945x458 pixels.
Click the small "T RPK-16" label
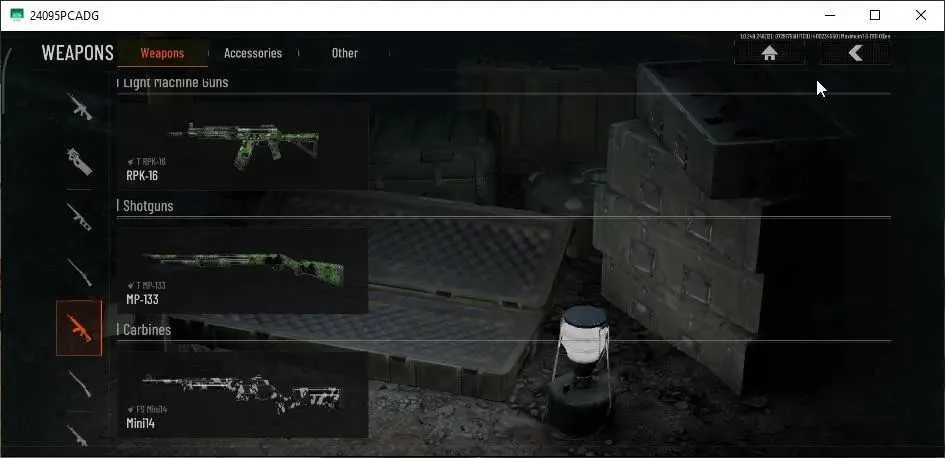(x=146, y=162)
